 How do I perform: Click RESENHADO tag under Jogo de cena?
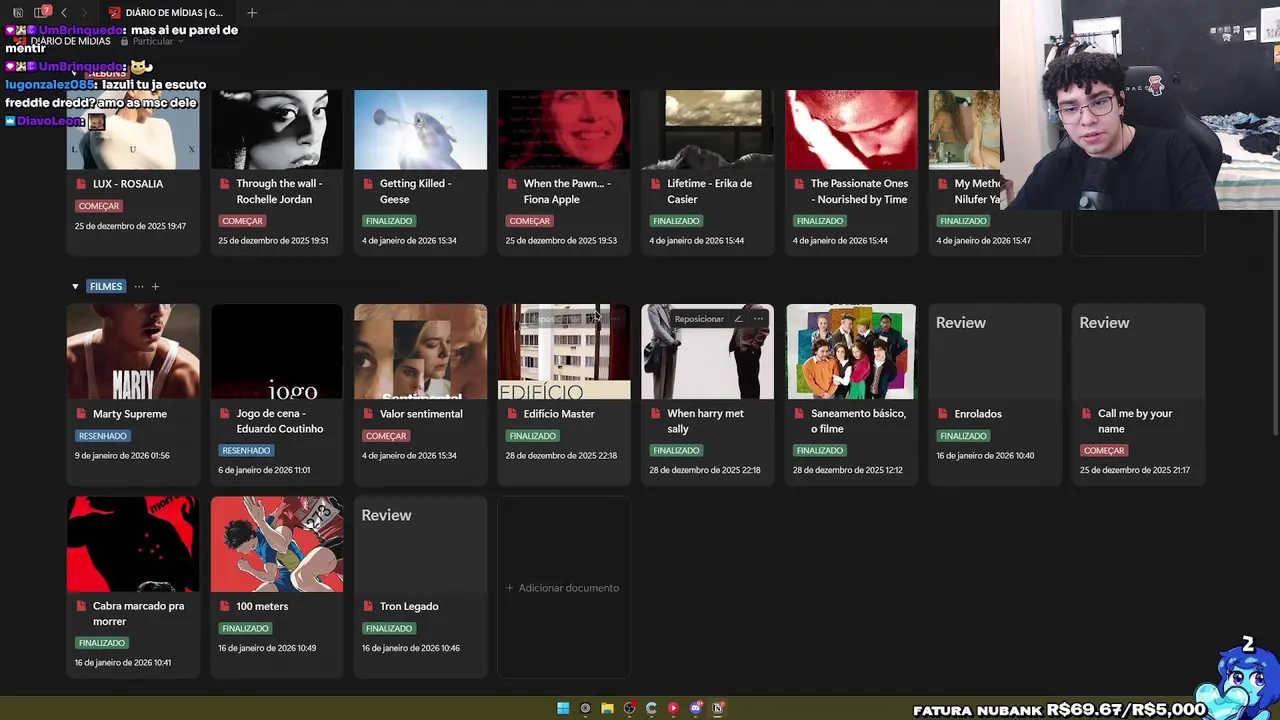[x=246, y=451]
